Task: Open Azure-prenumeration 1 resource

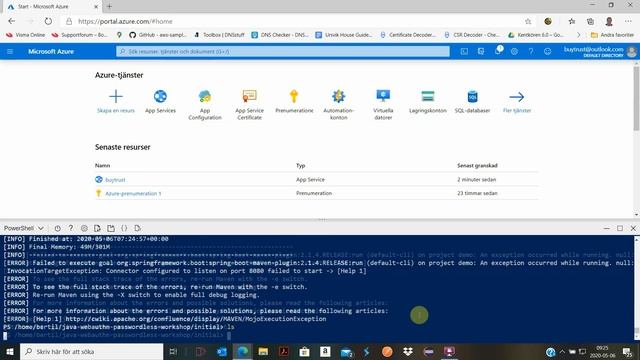Action: (x=133, y=193)
